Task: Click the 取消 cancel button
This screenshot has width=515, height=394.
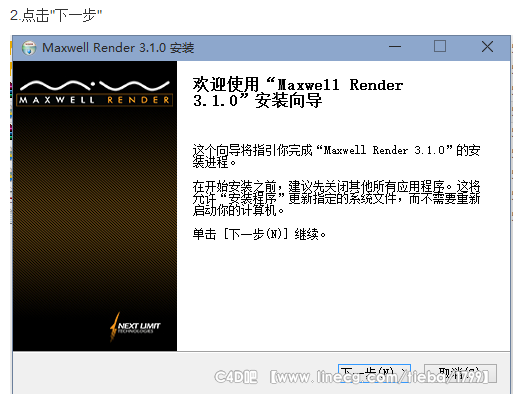Action: click(x=460, y=373)
